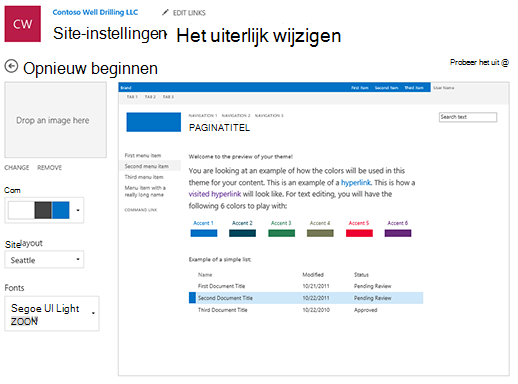Click the Welcome to the preview text

(x=241, y=157)
